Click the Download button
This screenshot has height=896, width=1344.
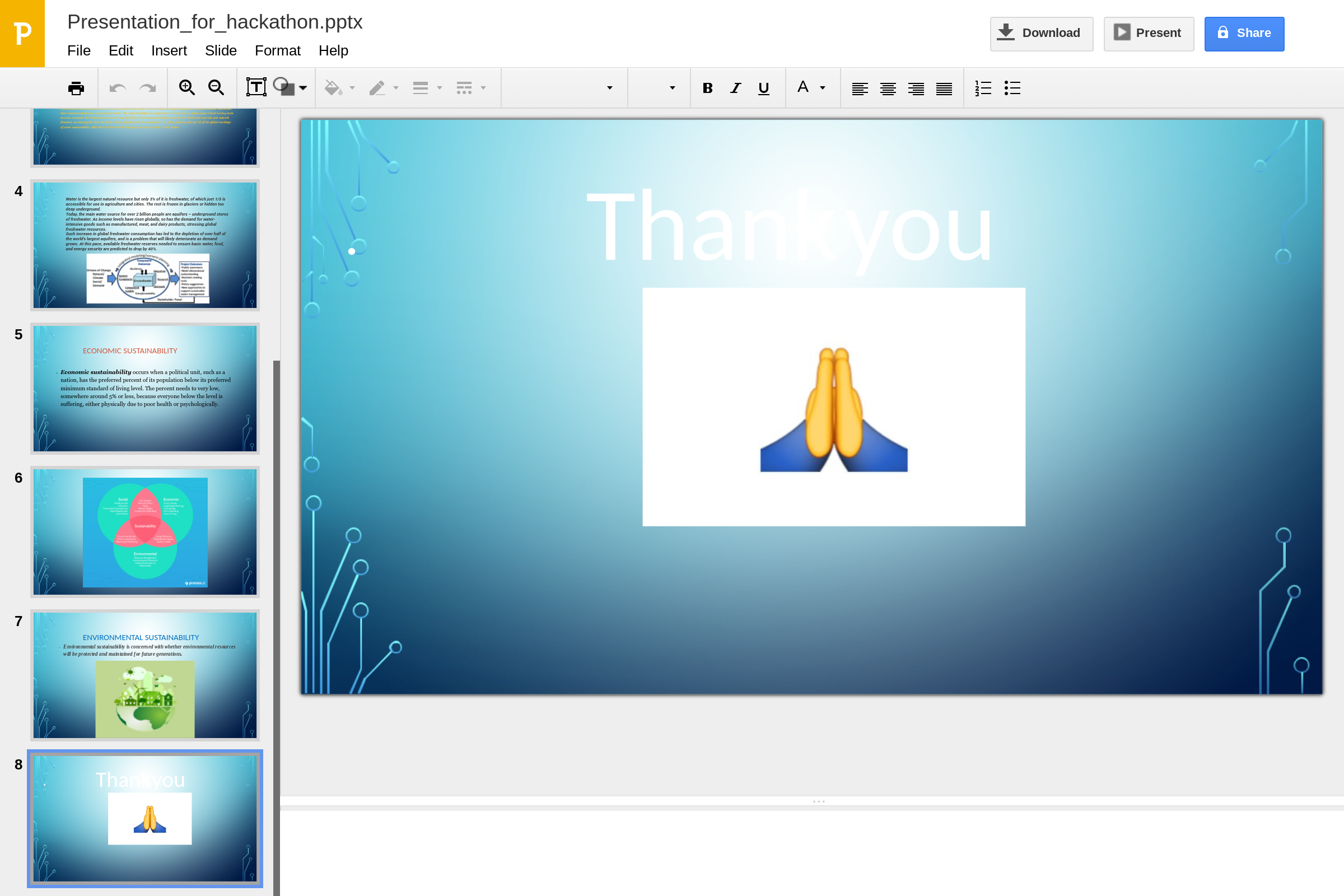click(1041, 33)
